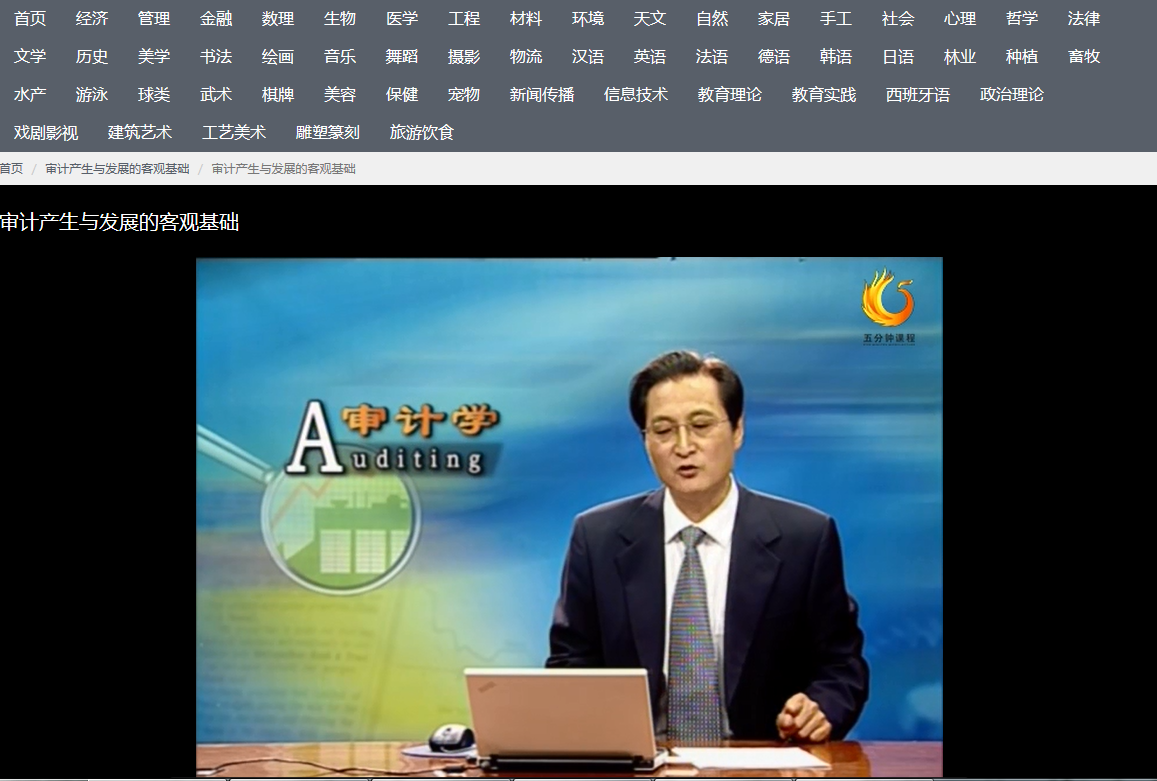Open the 信息技术 category
The height and width of the screenshot is (781, 1157).
[636, 95]
